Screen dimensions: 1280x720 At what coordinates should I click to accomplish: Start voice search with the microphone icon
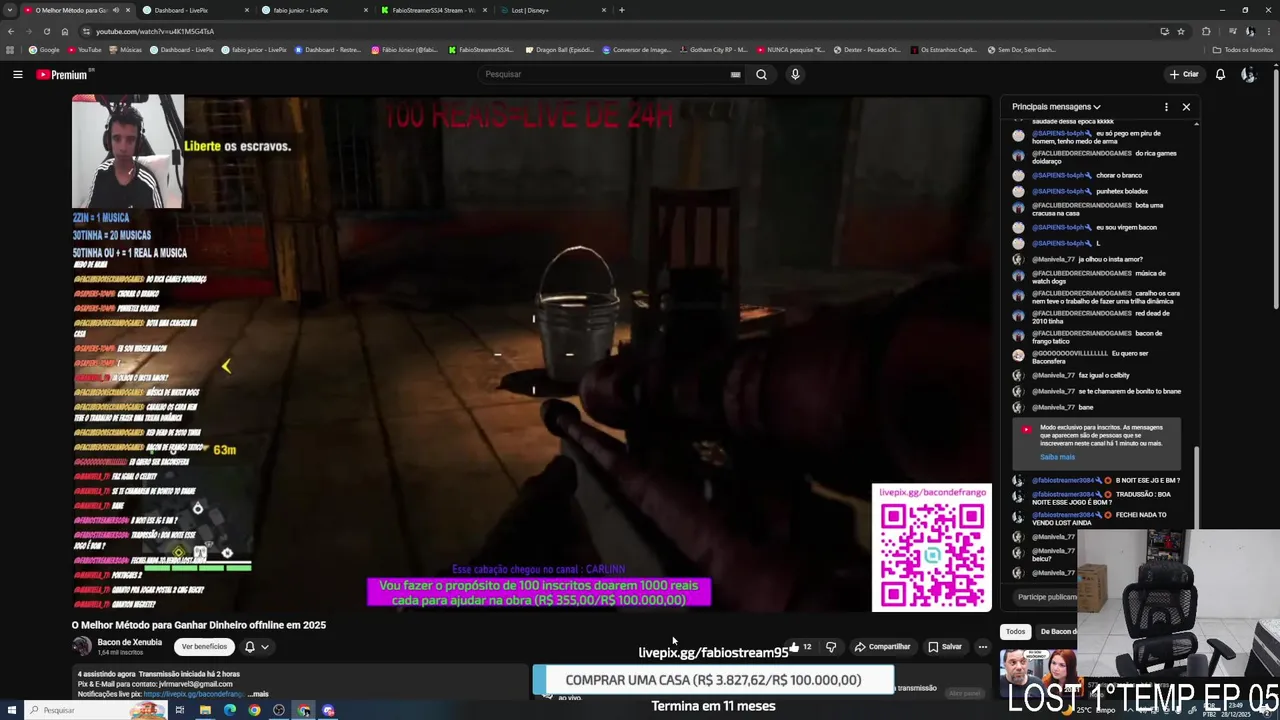point(795,74)
